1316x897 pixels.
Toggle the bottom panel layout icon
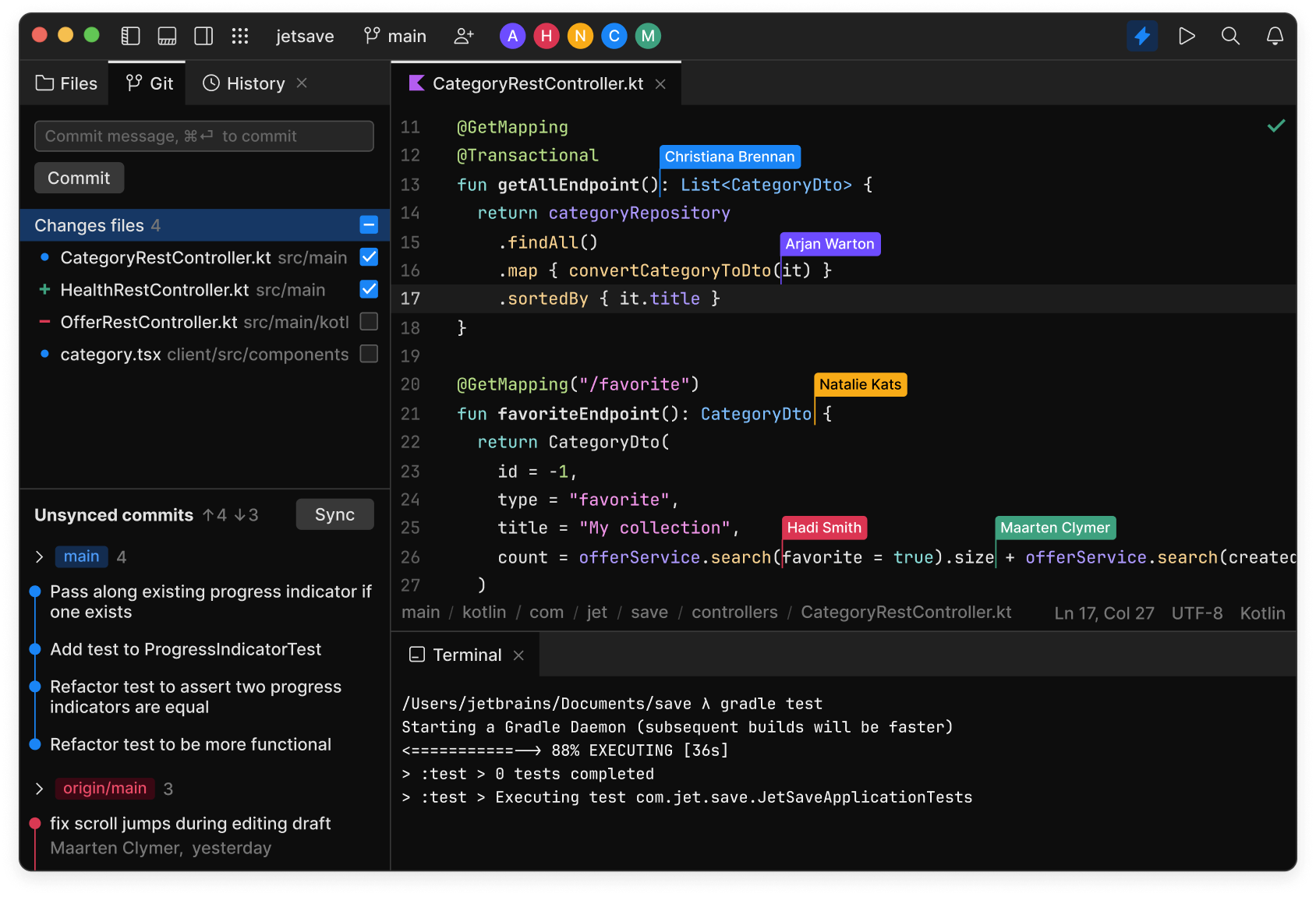tap(167, 36)
